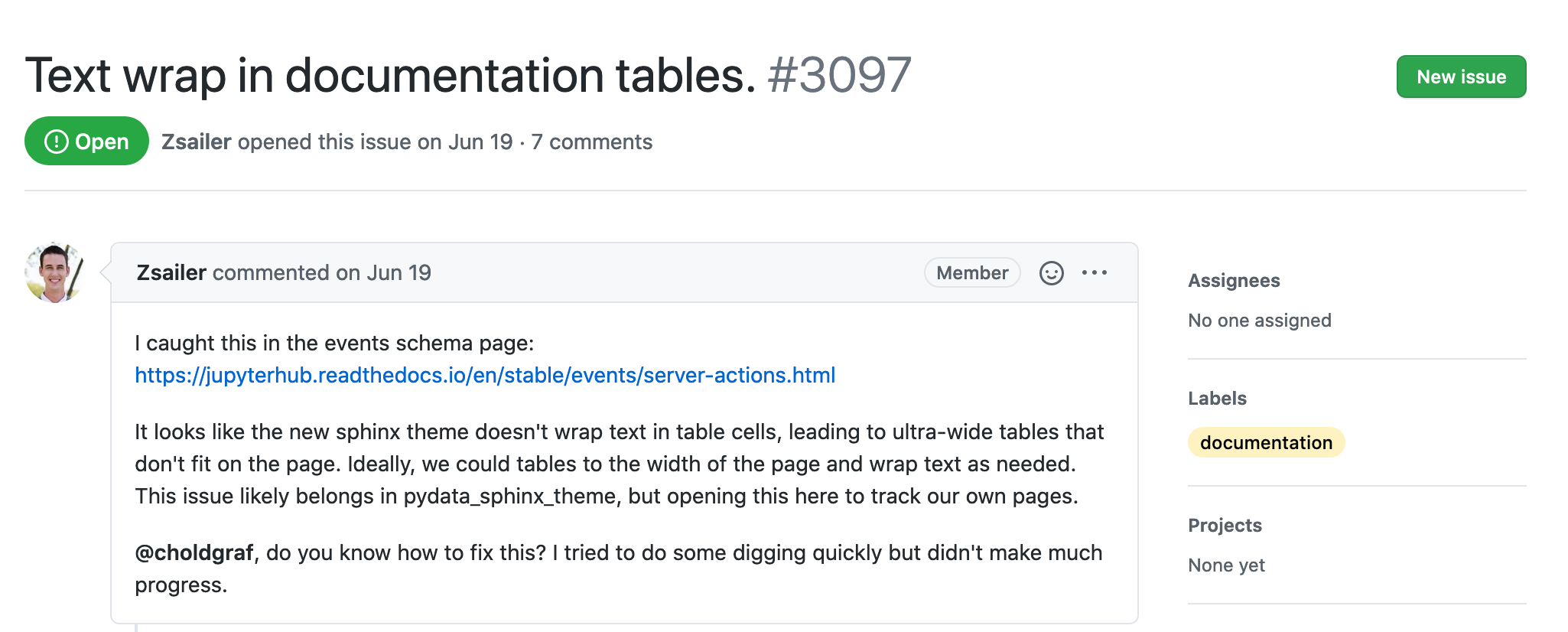This screenshot has width=1568, height=632.
Task: Select the documentation label in the sidebar
Action: [x=1265, y=442]
